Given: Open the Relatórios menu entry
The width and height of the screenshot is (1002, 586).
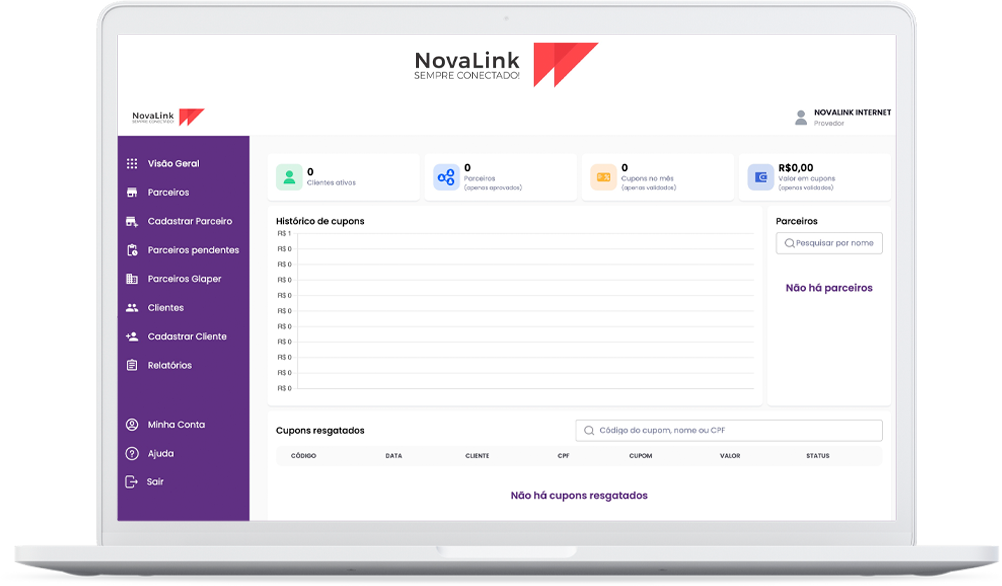Looking at the screenshot, I should click(x=169, y=366).
